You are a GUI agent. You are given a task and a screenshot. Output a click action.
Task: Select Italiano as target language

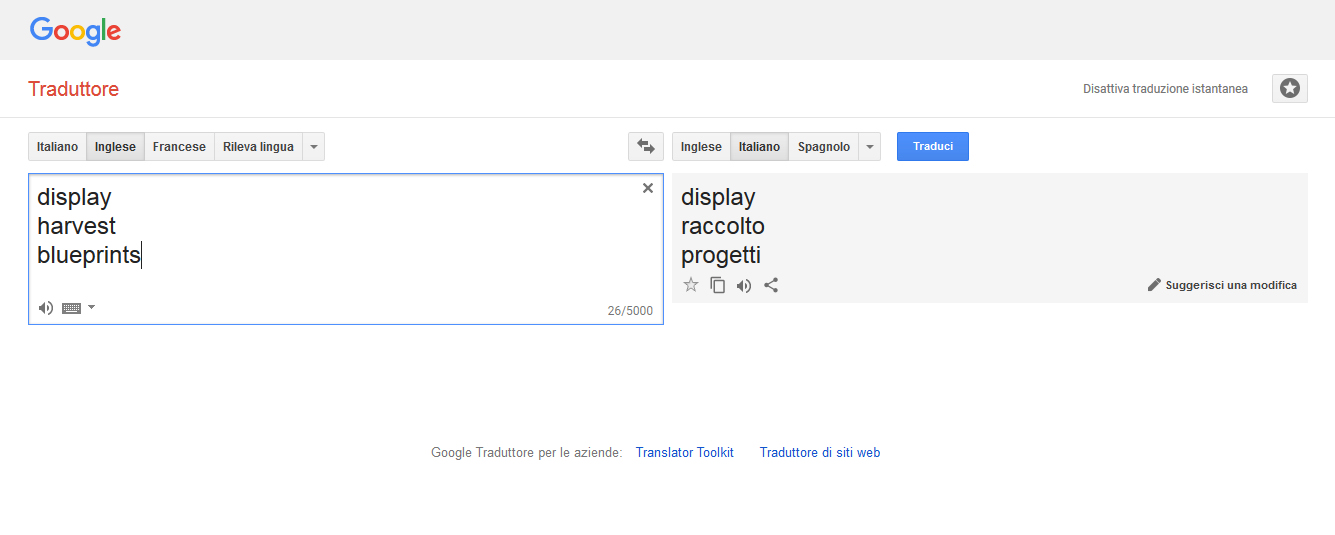tap(759, 147)
